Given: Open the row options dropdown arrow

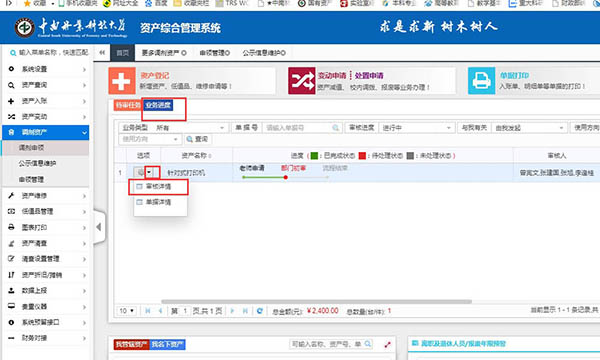Looking at the screenshot, I should point(150,173).
